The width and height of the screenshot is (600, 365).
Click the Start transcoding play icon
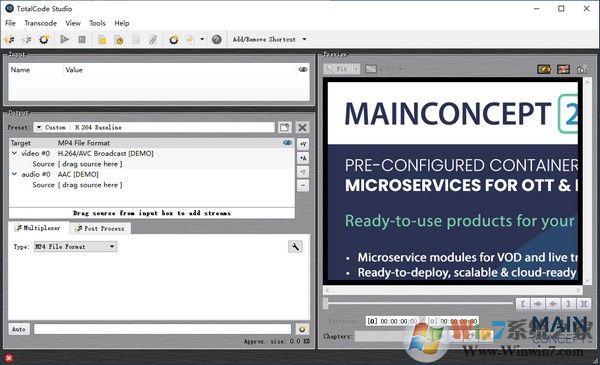(65, 39)
